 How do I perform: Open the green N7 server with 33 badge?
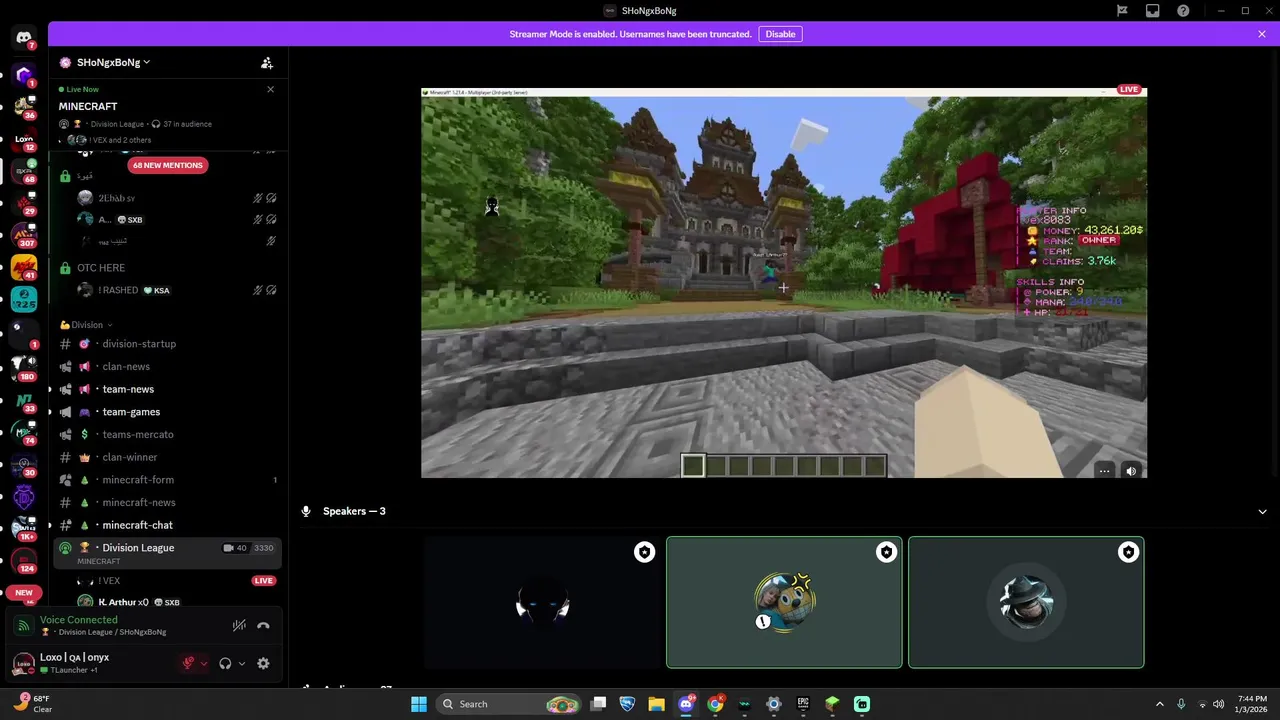(x=24, y=401)
